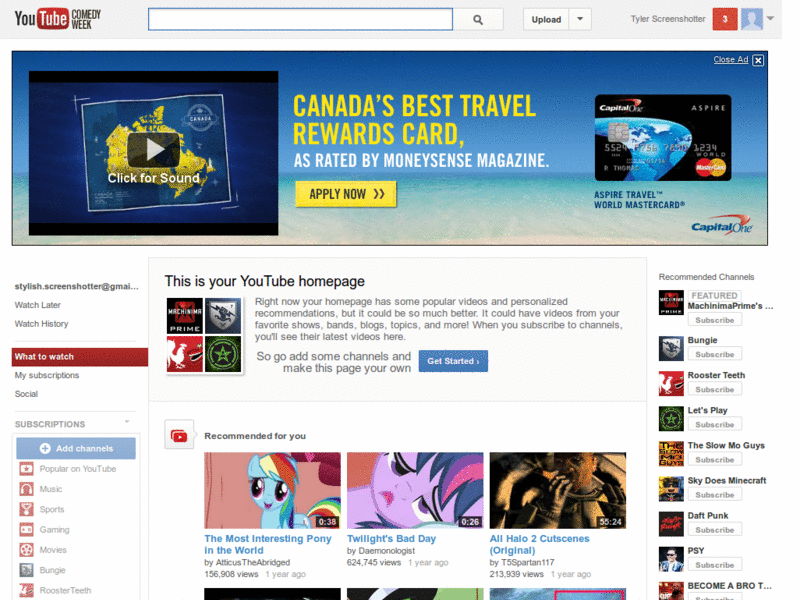Click into the search input field
800x600 pixels.
(300, 19)
